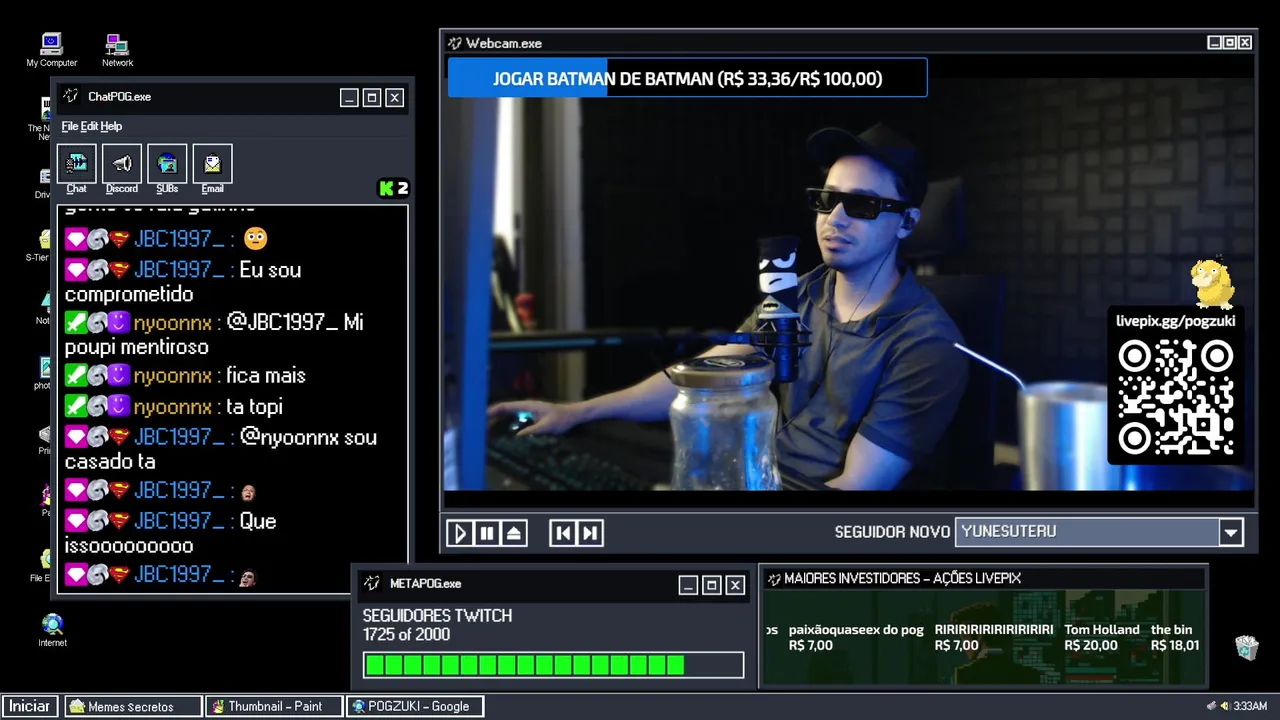This screenshot has width=1280, height=720.
Task: Open the Edit menu in ChatPOG
Action: [89, 126]
